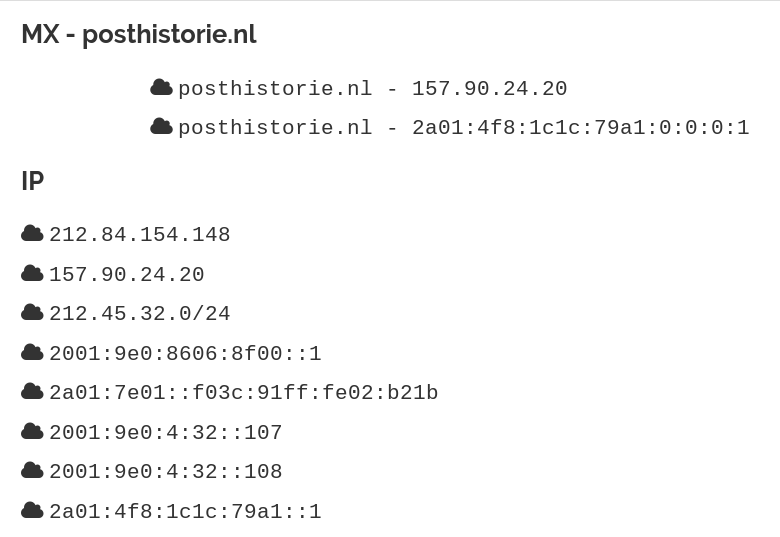Click cloud icon next to 212.84.154.148
This screenshot has width=780, height=537.
(x=32, y=234)
